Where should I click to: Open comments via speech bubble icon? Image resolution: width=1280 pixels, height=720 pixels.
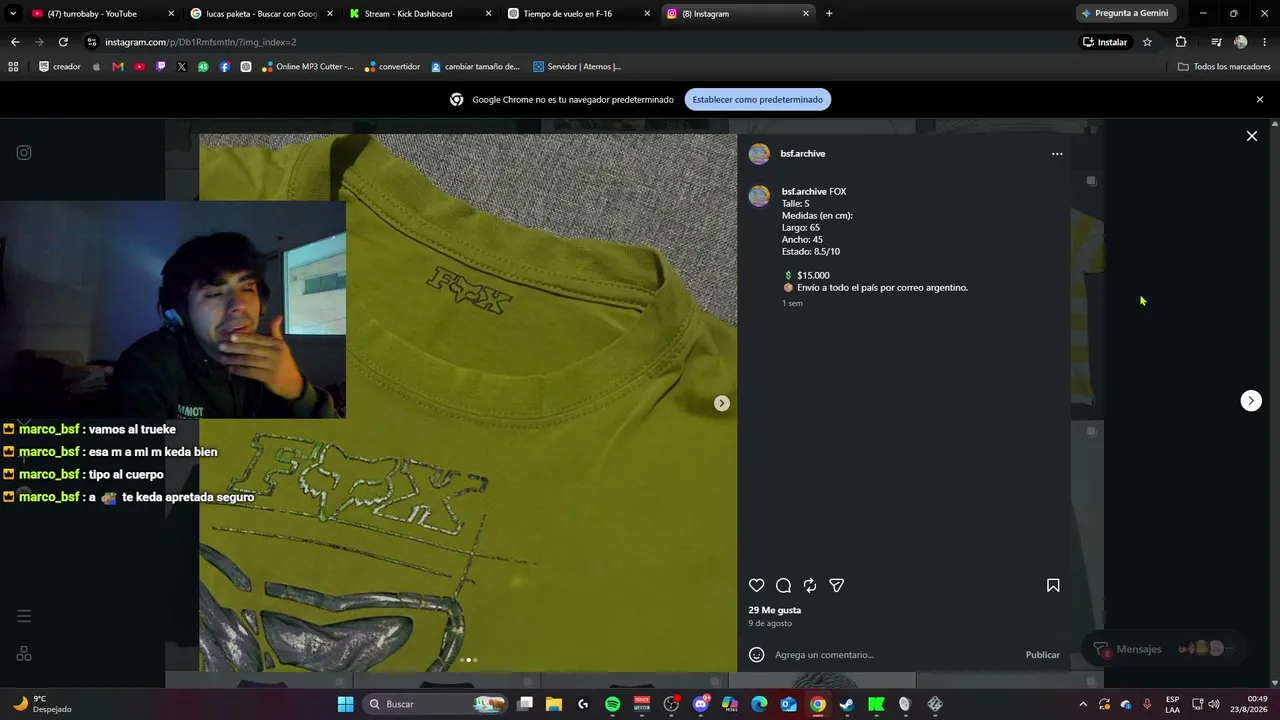click(x=784, y=586)
